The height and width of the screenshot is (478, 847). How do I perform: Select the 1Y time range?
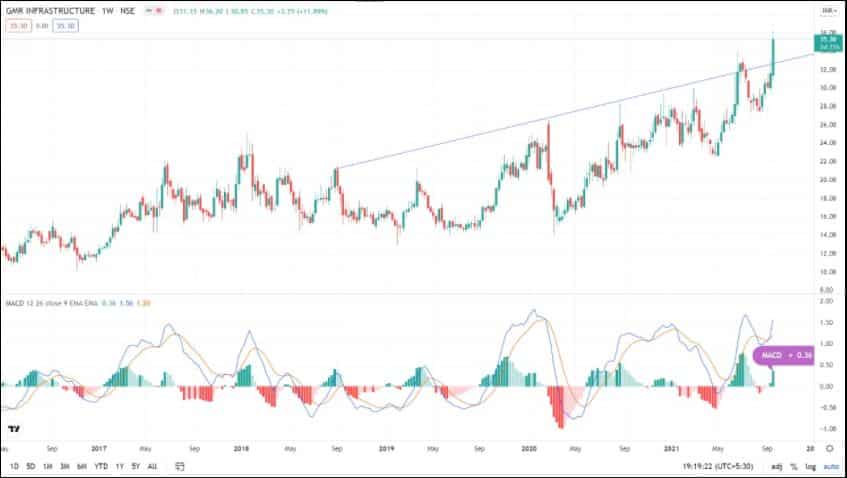pos(119,466)
